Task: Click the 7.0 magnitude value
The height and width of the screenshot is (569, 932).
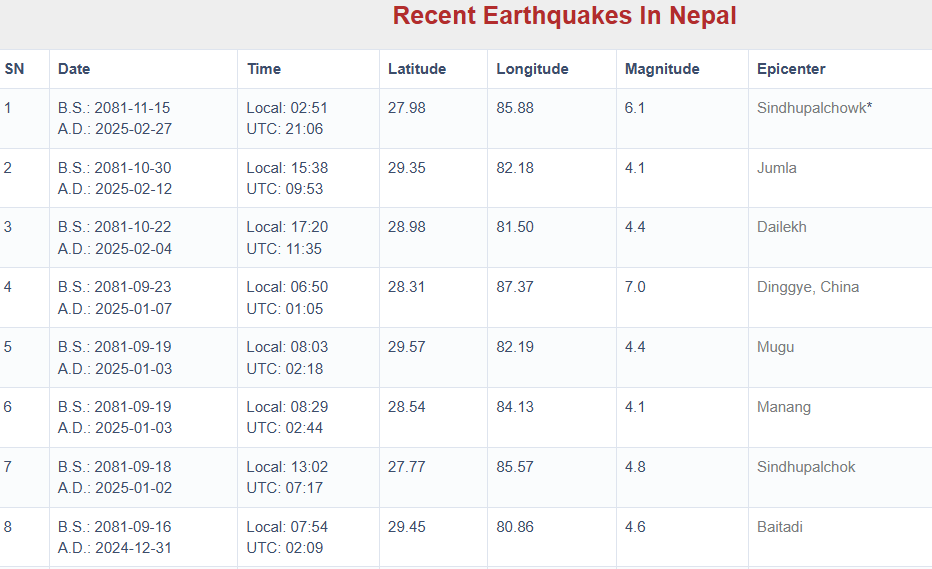Action: point(635,287)
